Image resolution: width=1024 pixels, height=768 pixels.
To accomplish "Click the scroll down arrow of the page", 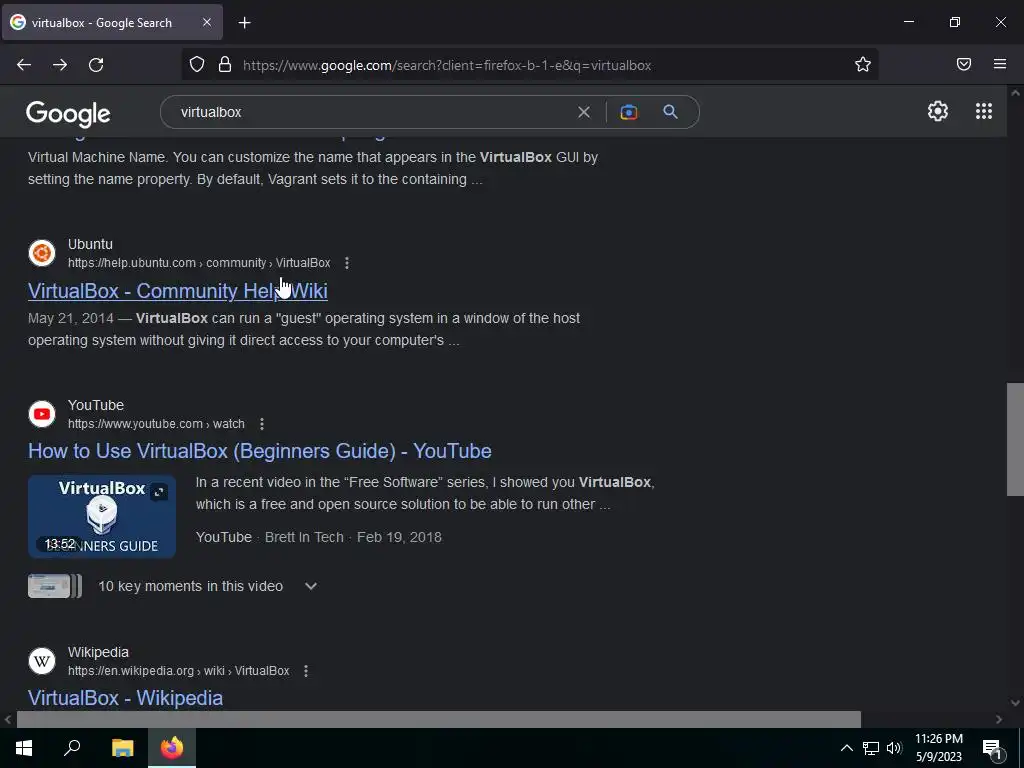I will coord(1015,703).
